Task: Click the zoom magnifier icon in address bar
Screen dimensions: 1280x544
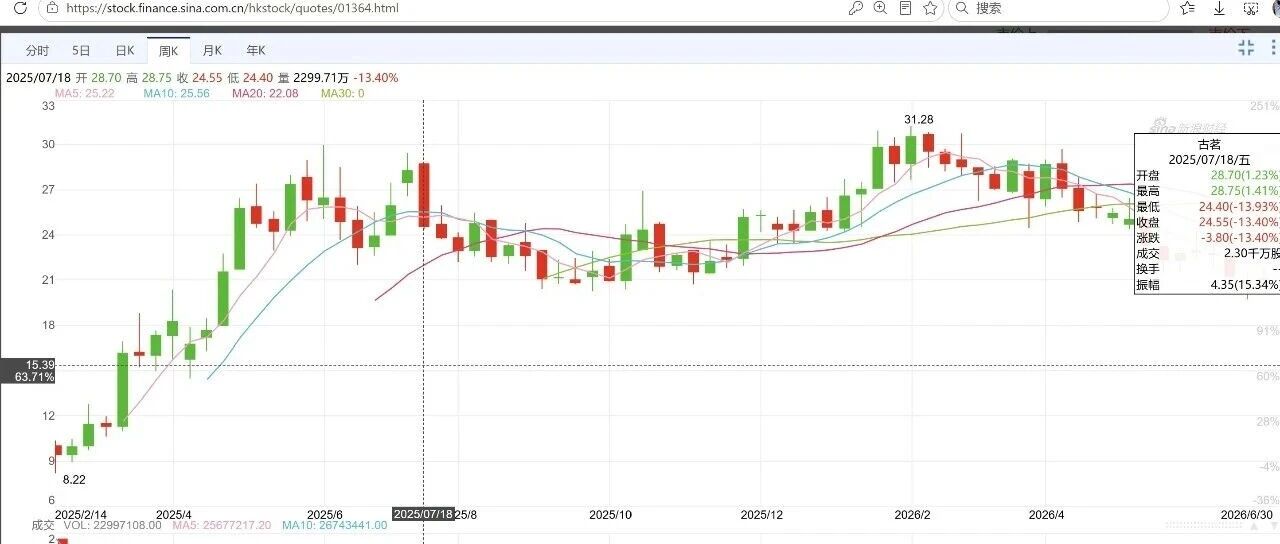Action: tap(880, 8)
